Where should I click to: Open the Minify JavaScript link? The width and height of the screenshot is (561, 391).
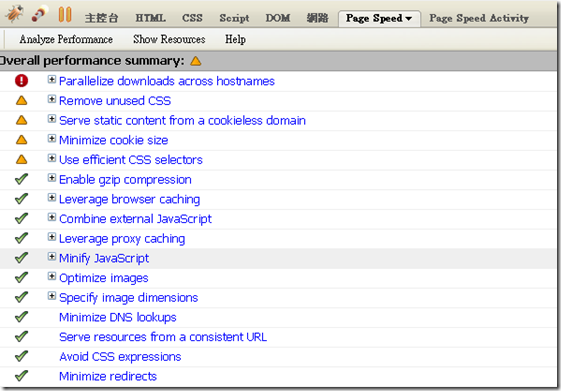tap(104, 258)
